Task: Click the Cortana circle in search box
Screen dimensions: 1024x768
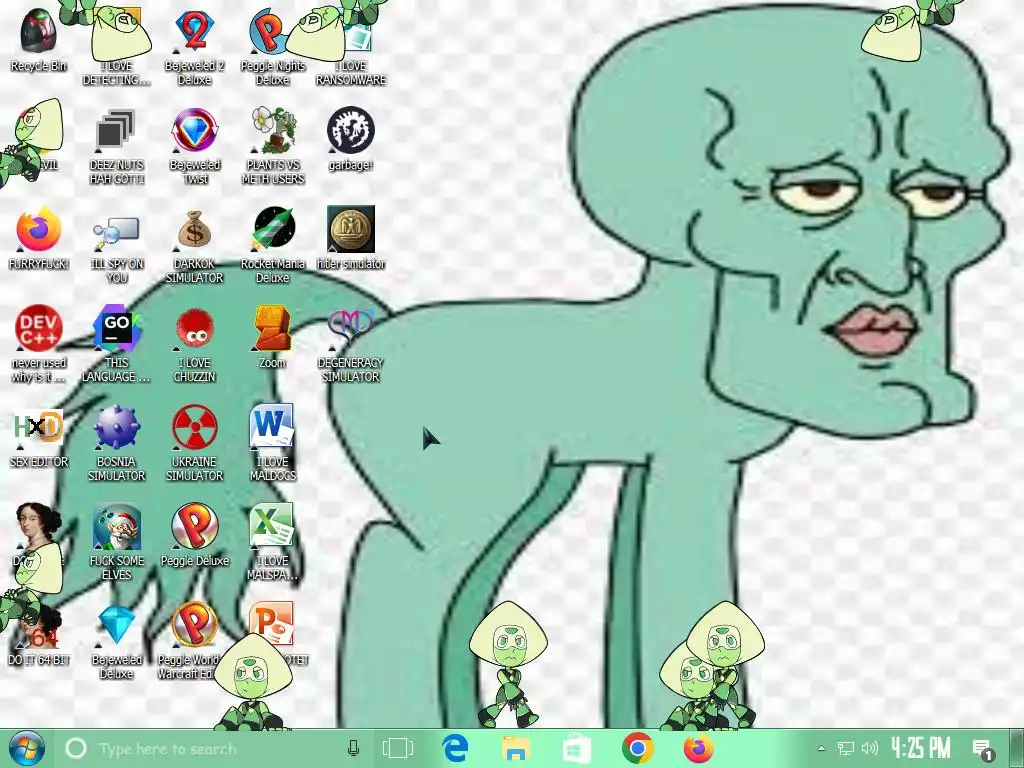Action: pyautogui.click(x=76, y=748)
